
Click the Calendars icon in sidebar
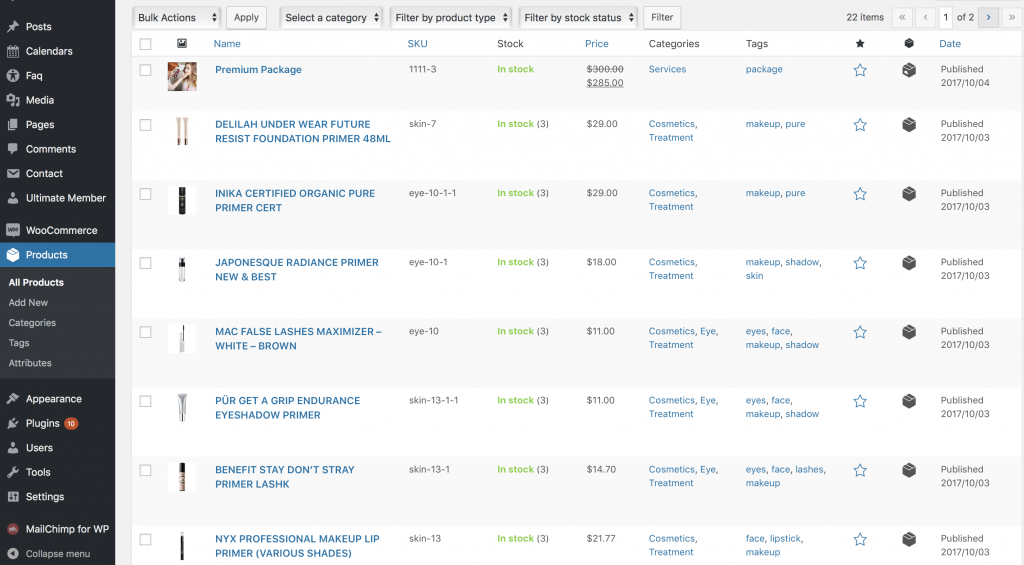12,51
